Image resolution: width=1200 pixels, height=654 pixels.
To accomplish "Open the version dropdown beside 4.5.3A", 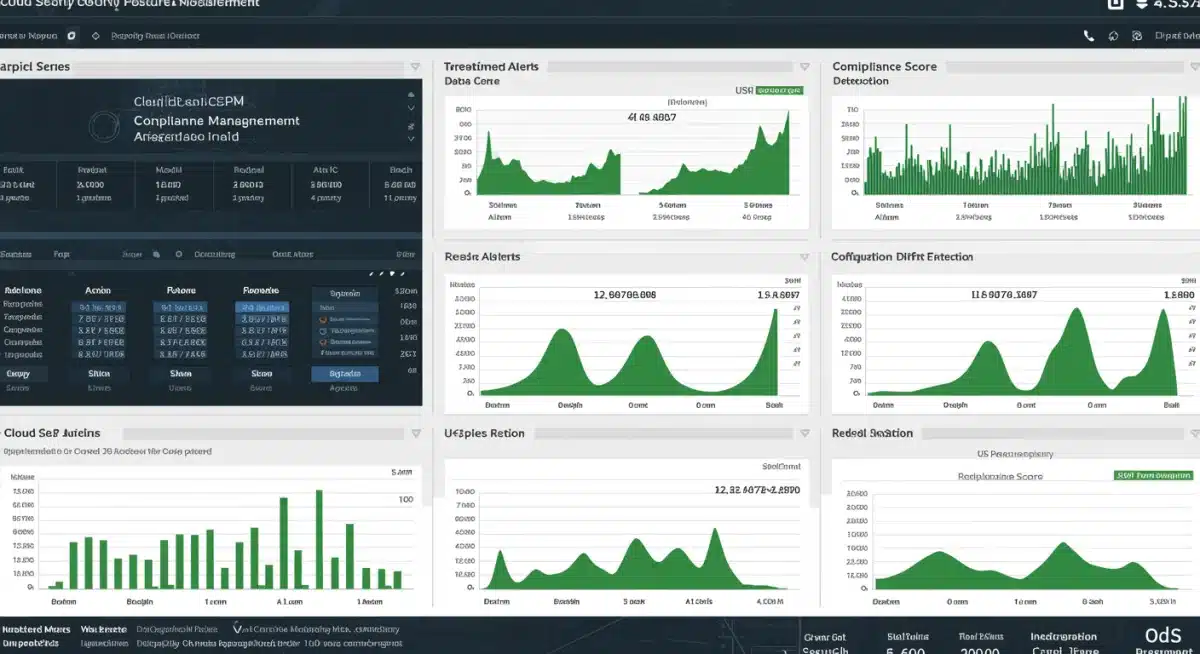I will pyautogui.click(x=1141, y=6).
